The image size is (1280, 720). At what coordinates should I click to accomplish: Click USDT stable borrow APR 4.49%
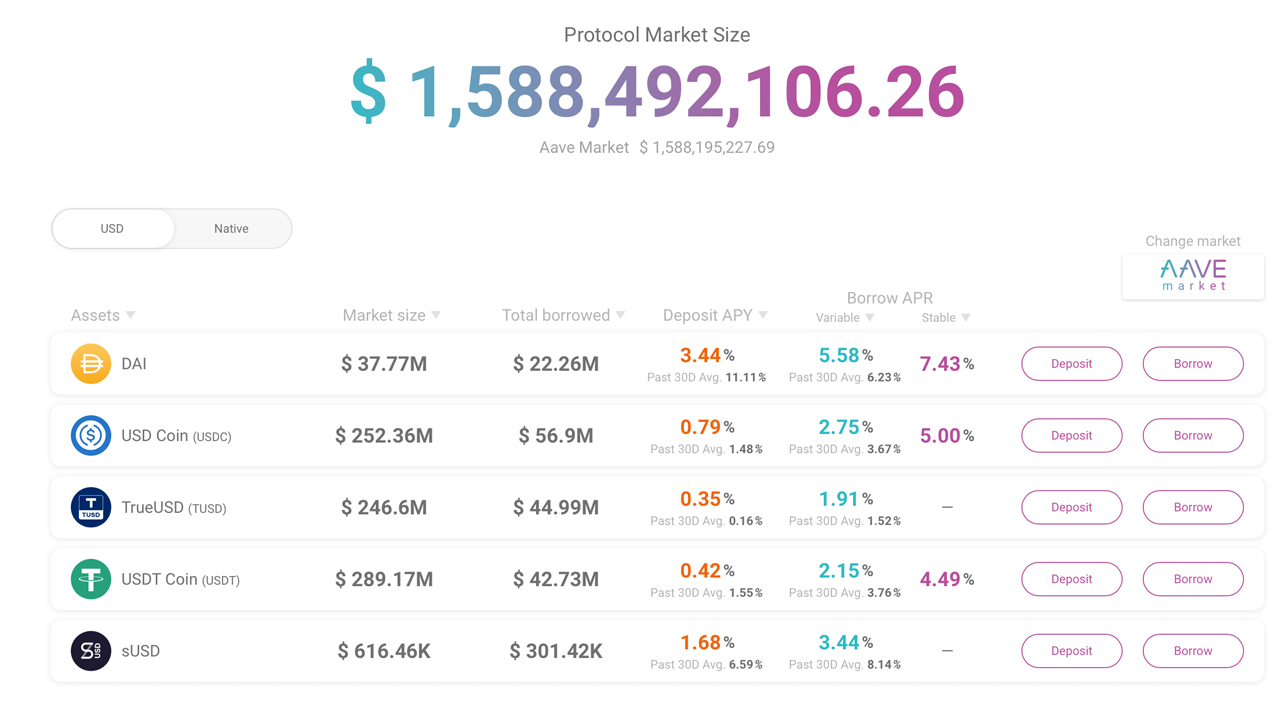pyautogui.click(x=947, y=579)
